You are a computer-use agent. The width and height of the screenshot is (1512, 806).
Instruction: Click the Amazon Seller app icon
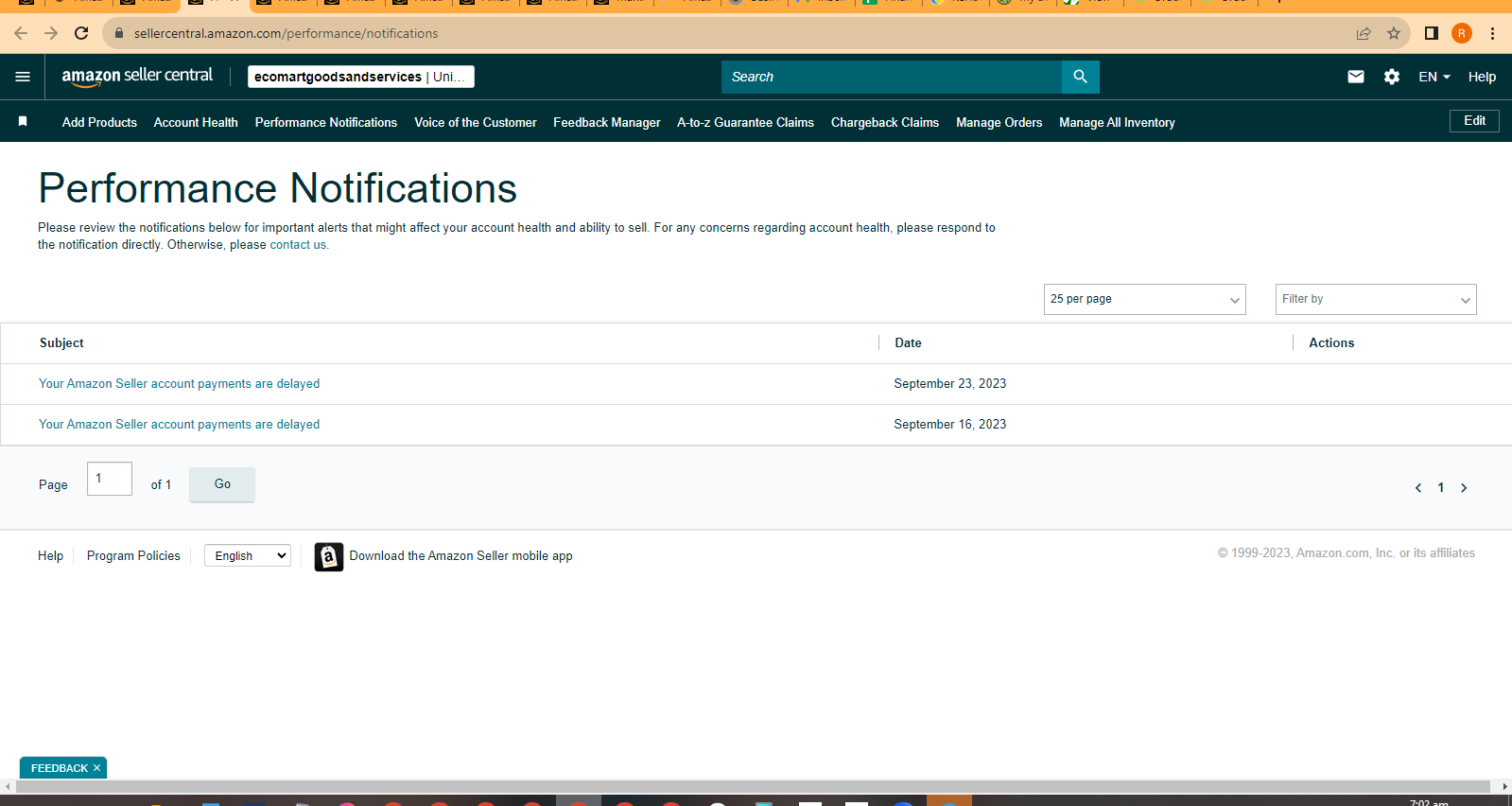[x=329, y=556]
